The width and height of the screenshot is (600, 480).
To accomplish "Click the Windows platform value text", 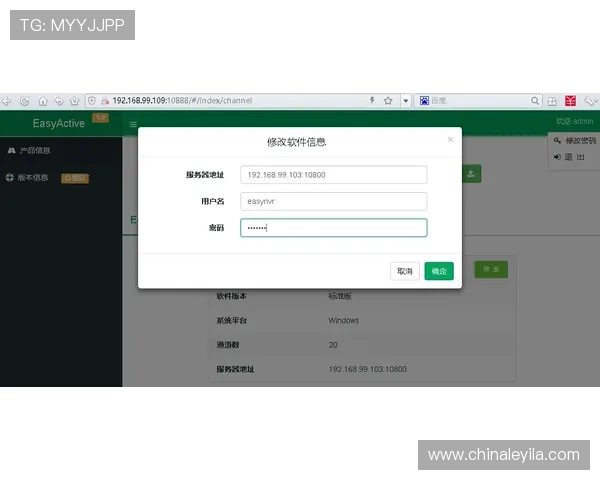I will coord(344,320).
